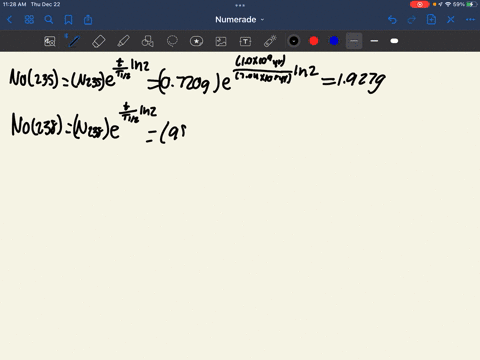Screen dimensions: 480x360
Task: Choose the black pen color
Action: (294, 41)
